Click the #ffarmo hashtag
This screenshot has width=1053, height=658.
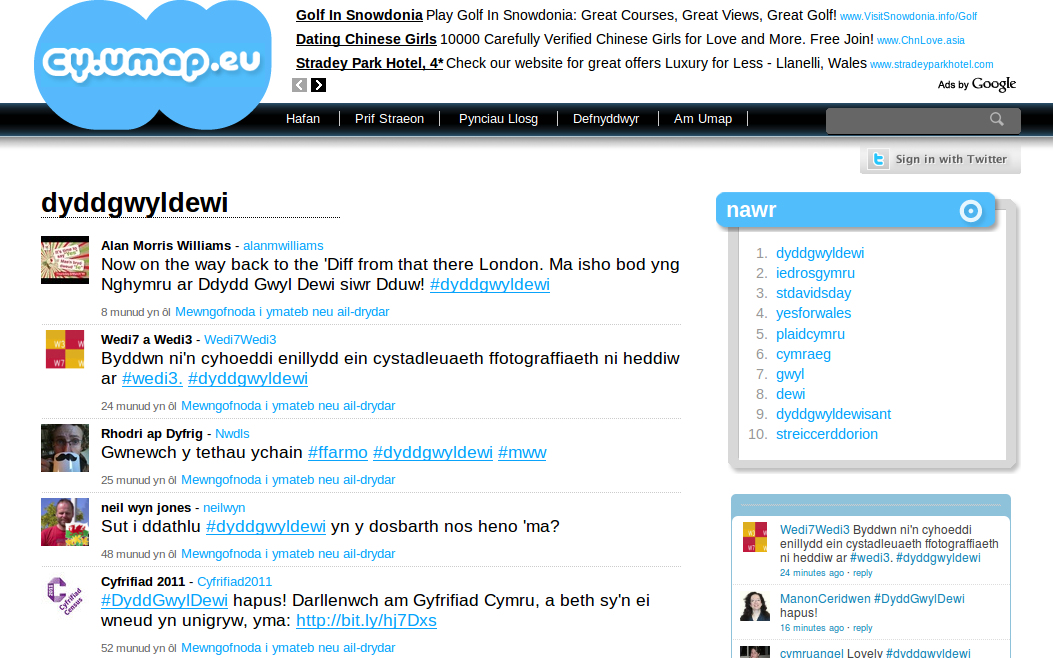coord(338,453)
